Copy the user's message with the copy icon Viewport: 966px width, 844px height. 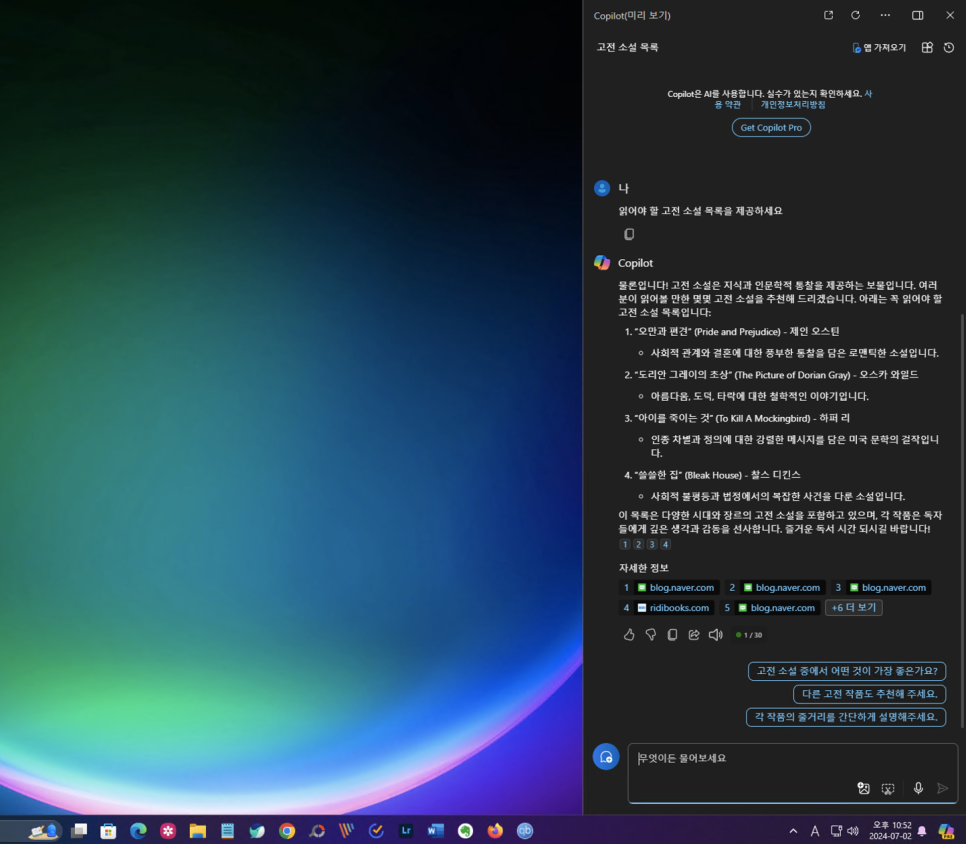[628, 234]
